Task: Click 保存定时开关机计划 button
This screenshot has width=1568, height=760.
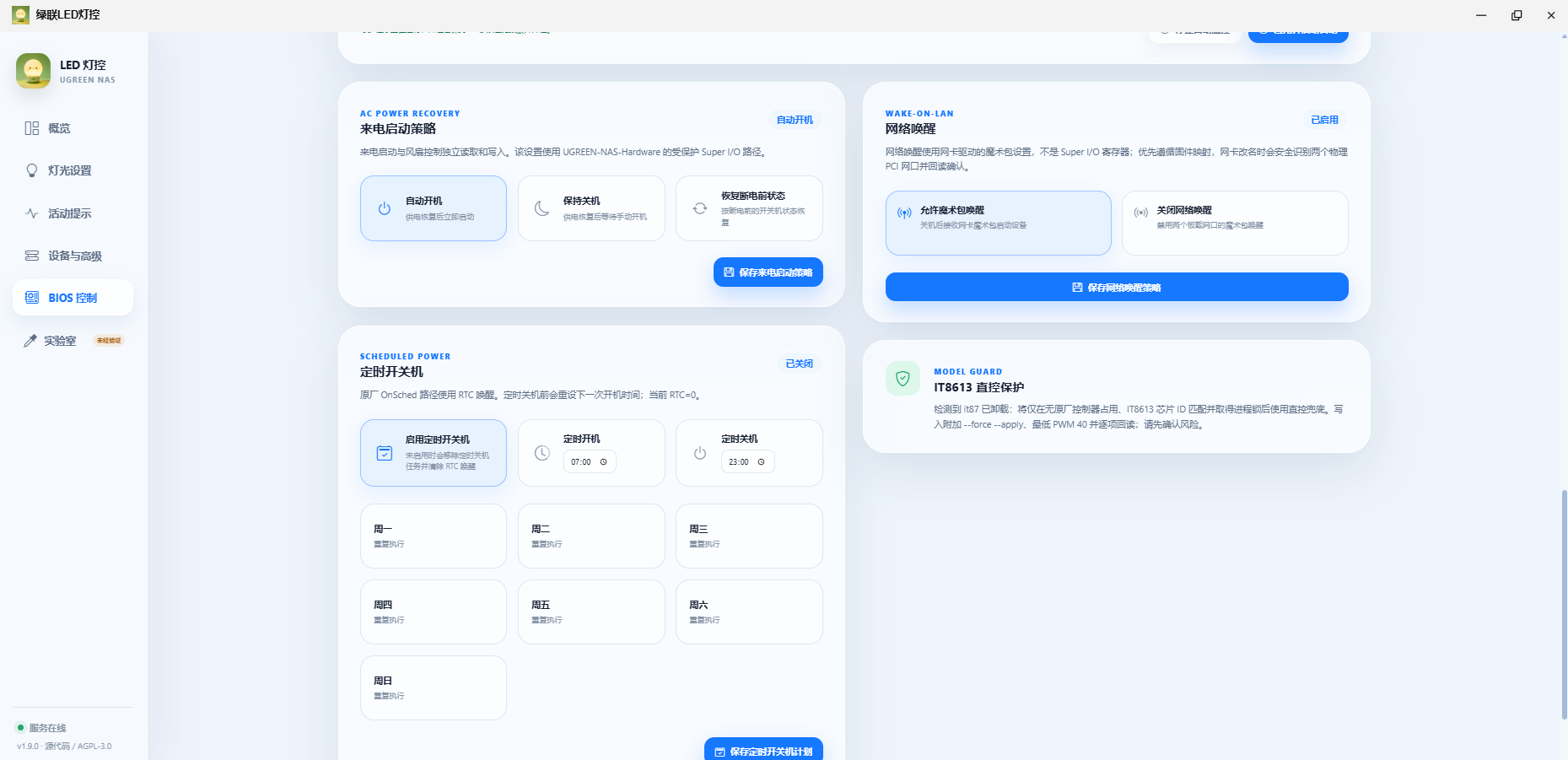Action: click(x=763, y=750)
